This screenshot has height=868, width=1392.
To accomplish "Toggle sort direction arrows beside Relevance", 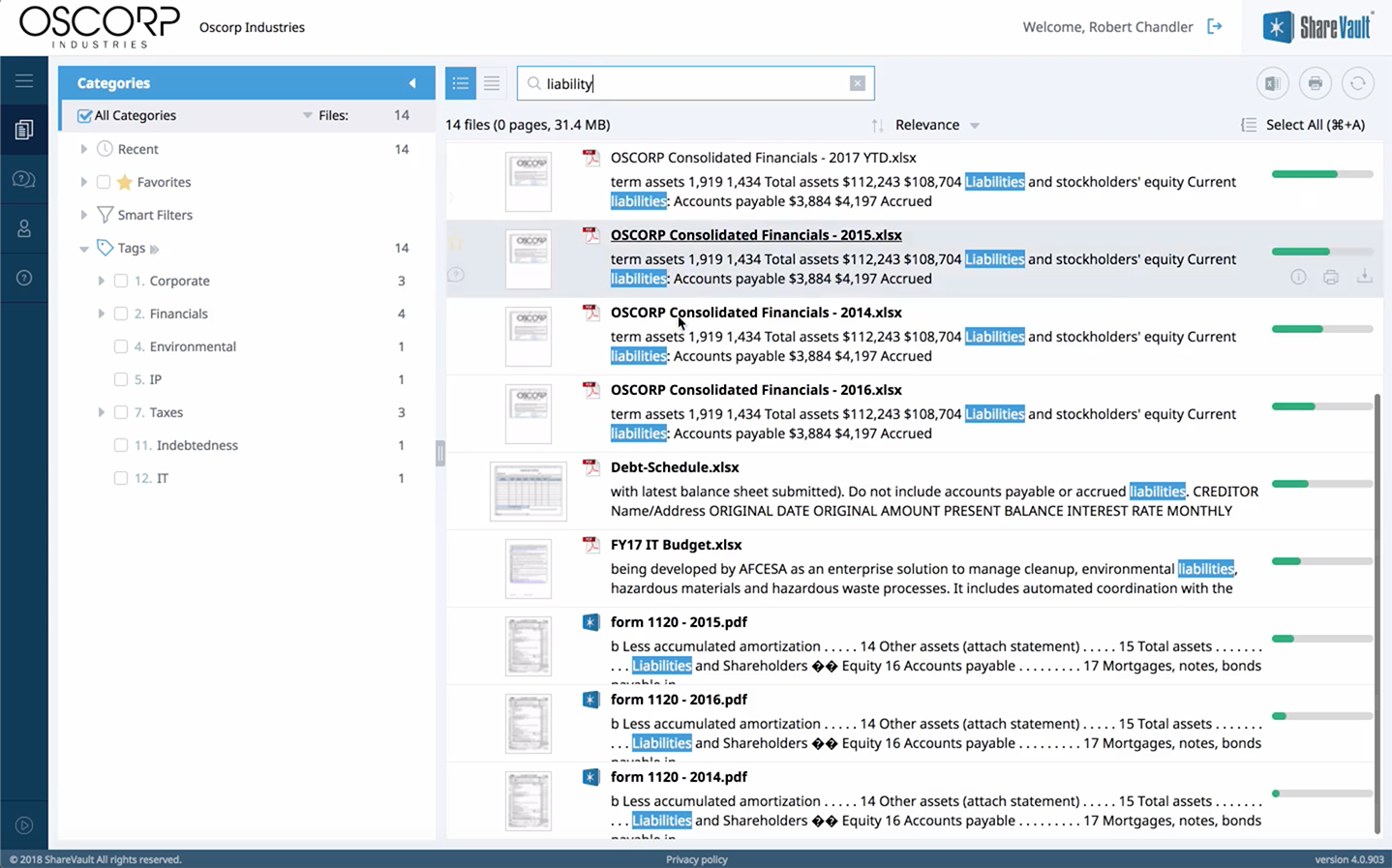I will click(877, 125).
